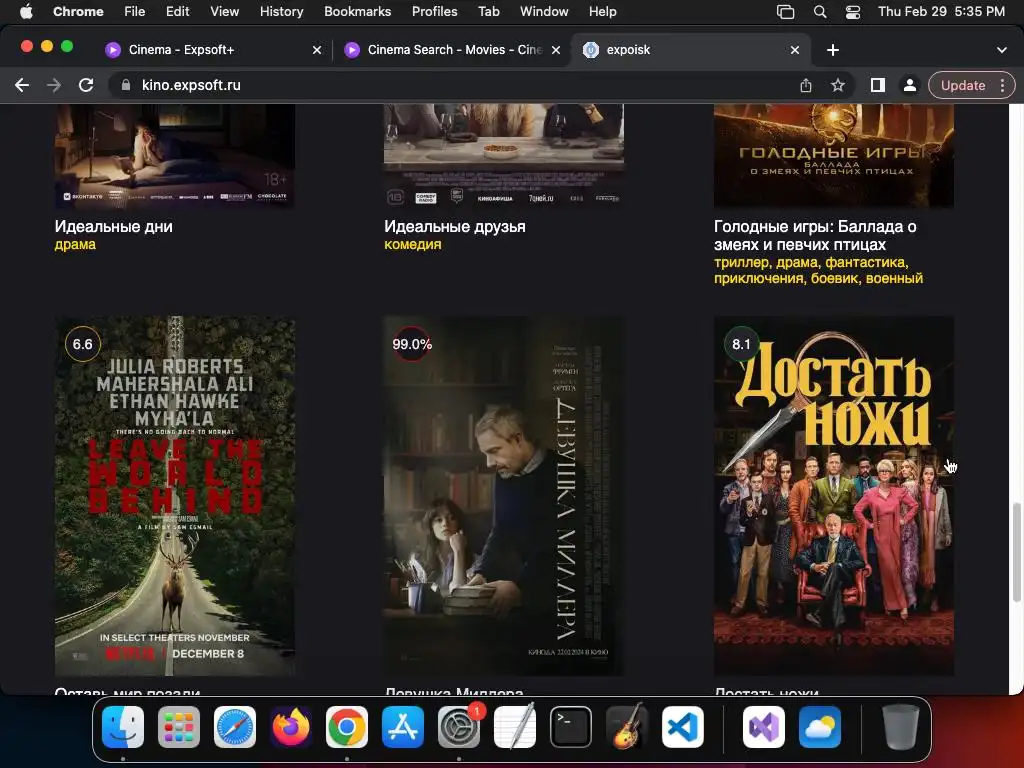Open the Tab menu

click(488, 12)
